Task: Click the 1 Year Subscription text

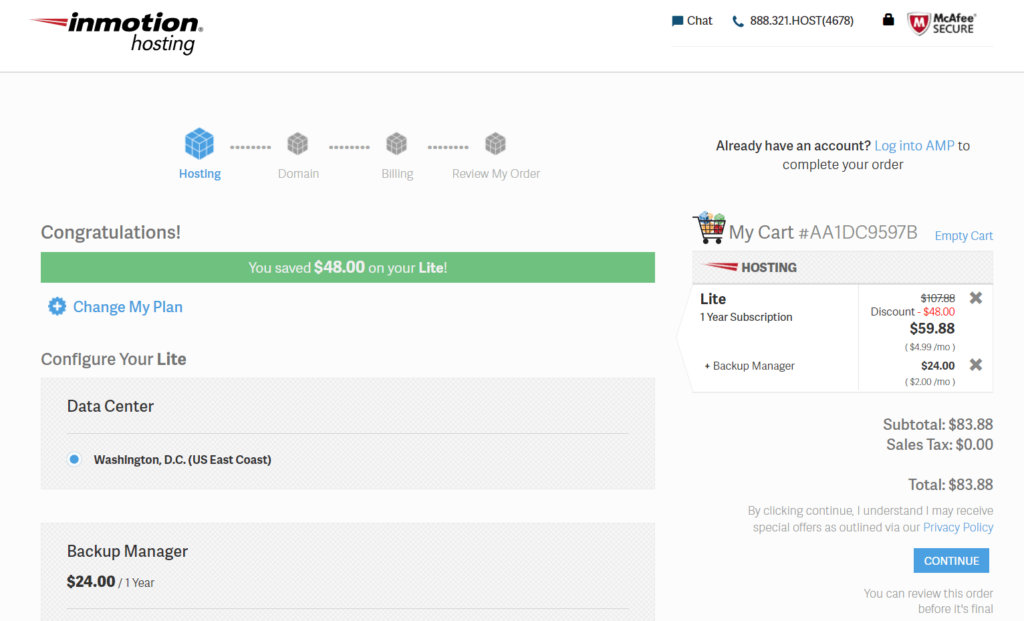Action: pos(746,317)
